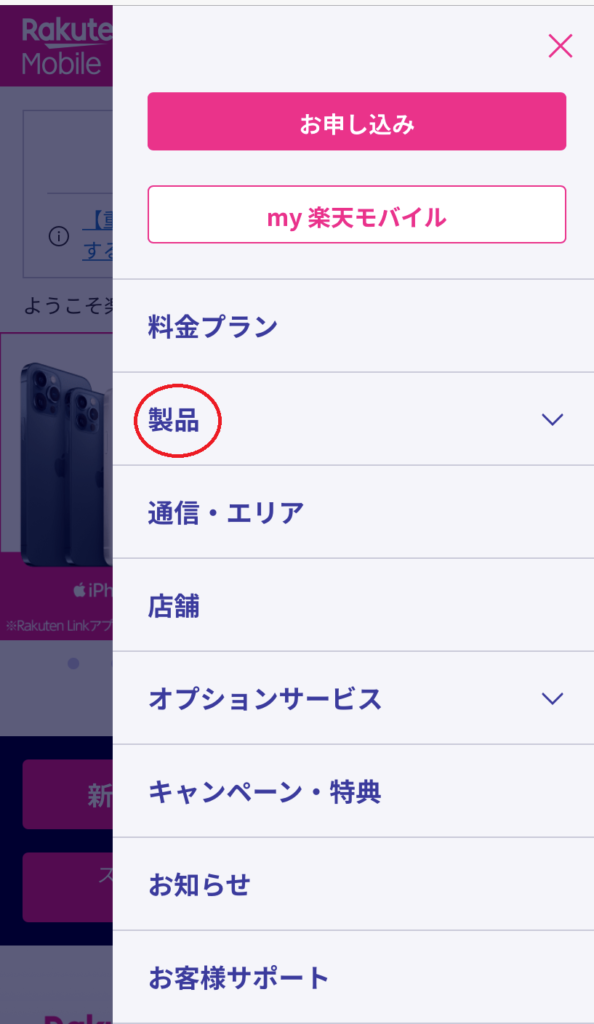Click the Apple iPhone logo caption

pos(92,591)
